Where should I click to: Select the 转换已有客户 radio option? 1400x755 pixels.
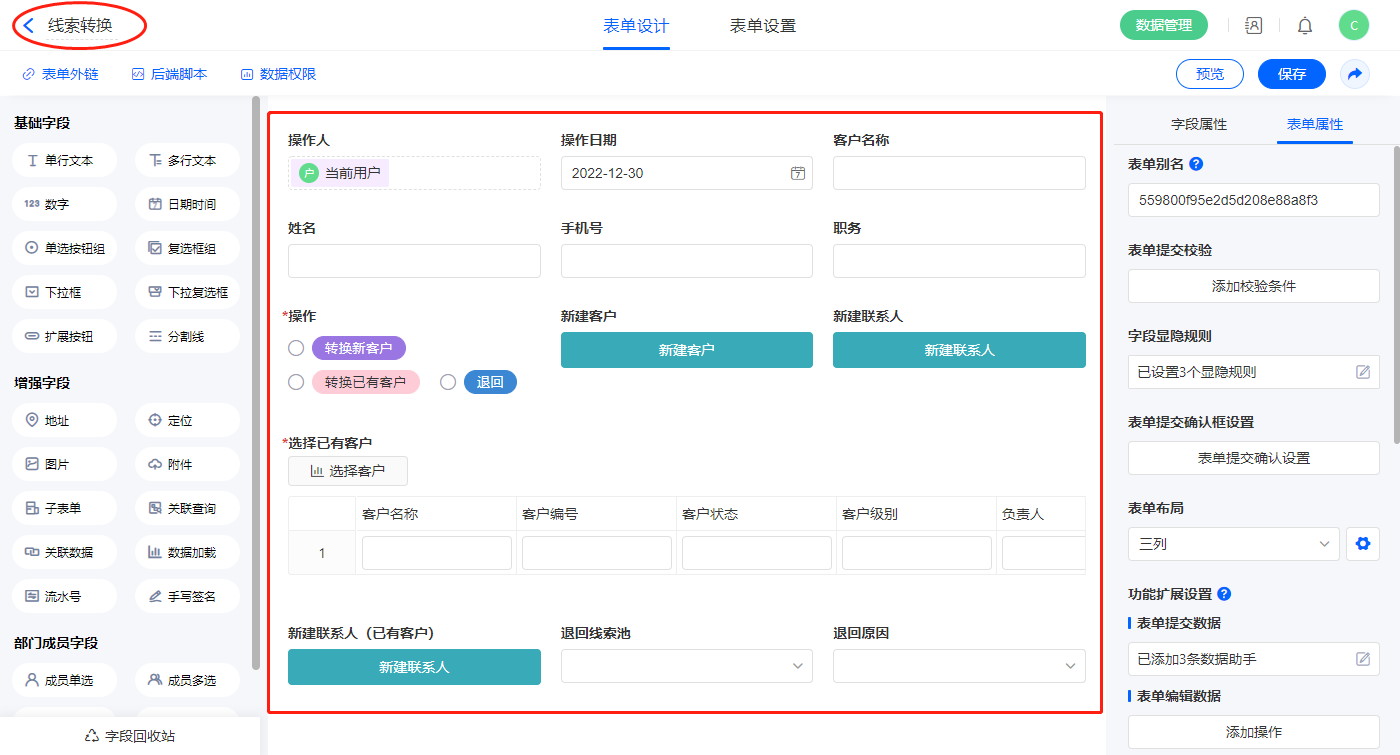coord(296,382)
